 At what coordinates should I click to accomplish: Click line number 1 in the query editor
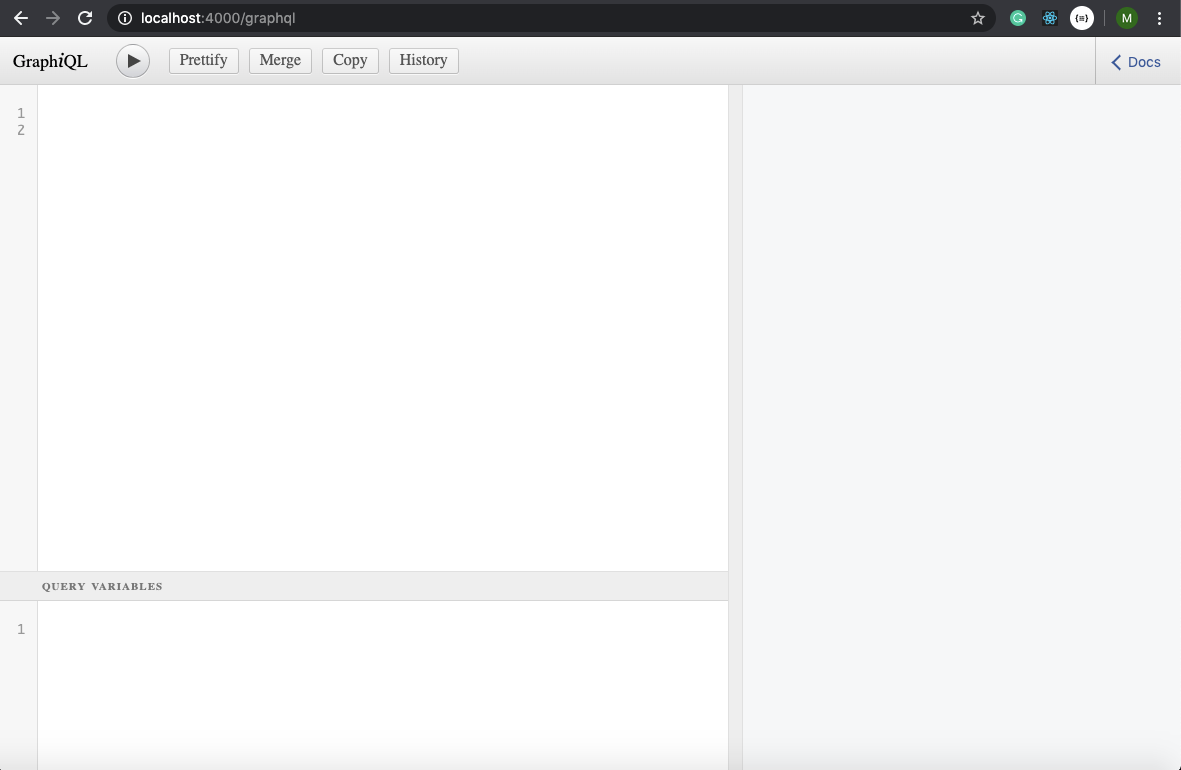(x=21, y=113)
